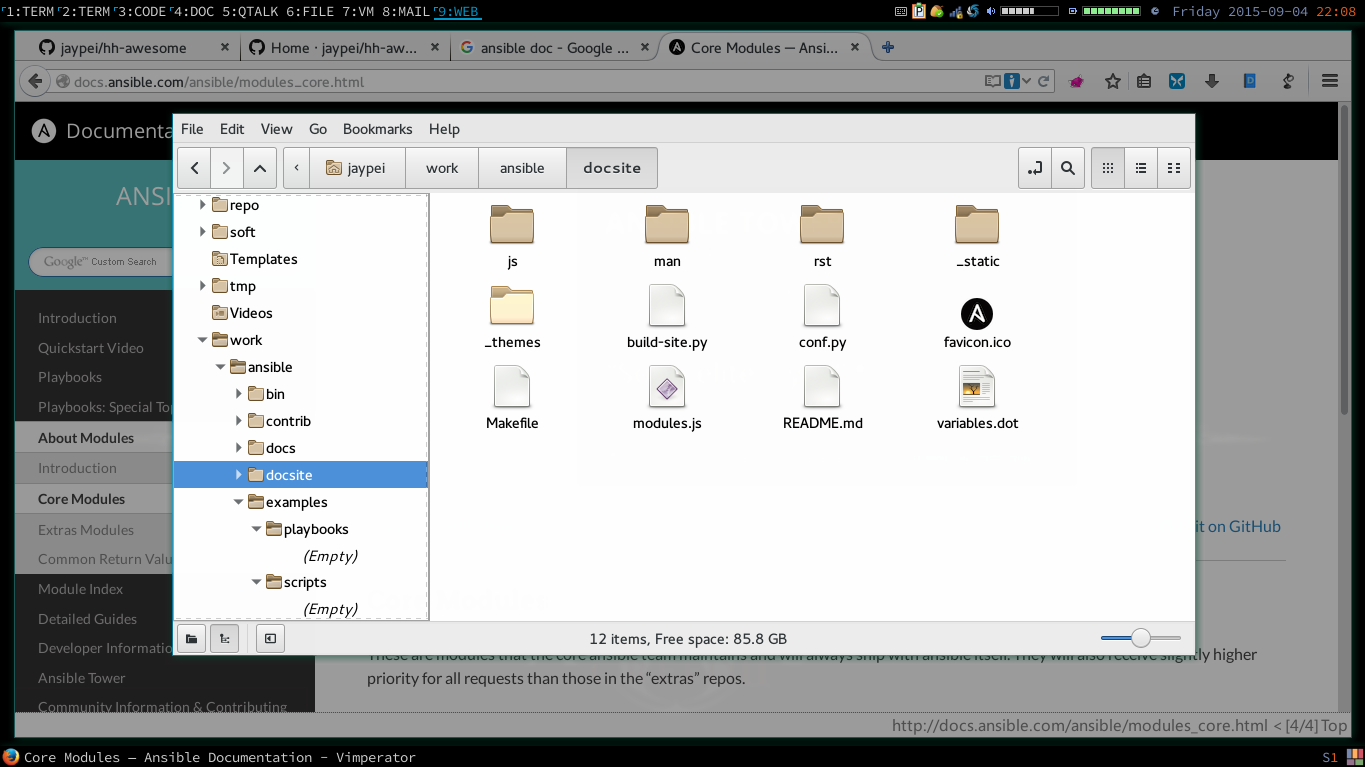Collapse the examples tree node
The height and width of the screenshot is (767, 1365).
point(239,502)
